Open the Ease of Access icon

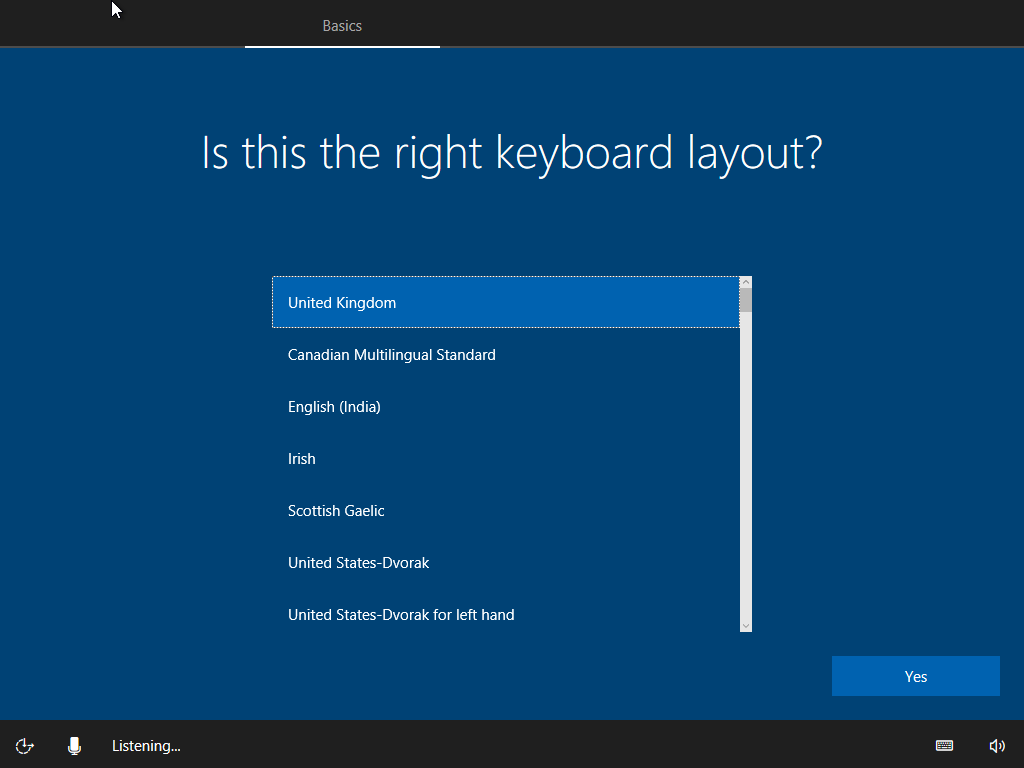click(x=24, y=746)
